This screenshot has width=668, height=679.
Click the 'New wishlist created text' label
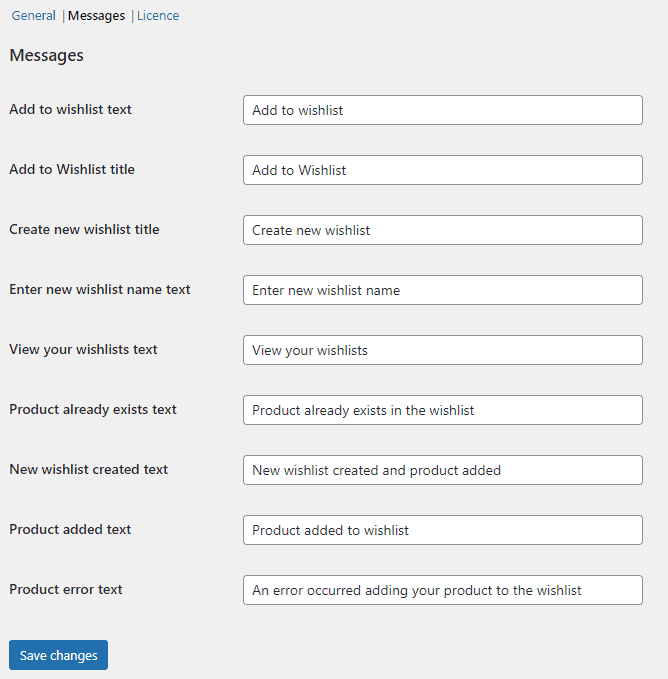point(88,469)
